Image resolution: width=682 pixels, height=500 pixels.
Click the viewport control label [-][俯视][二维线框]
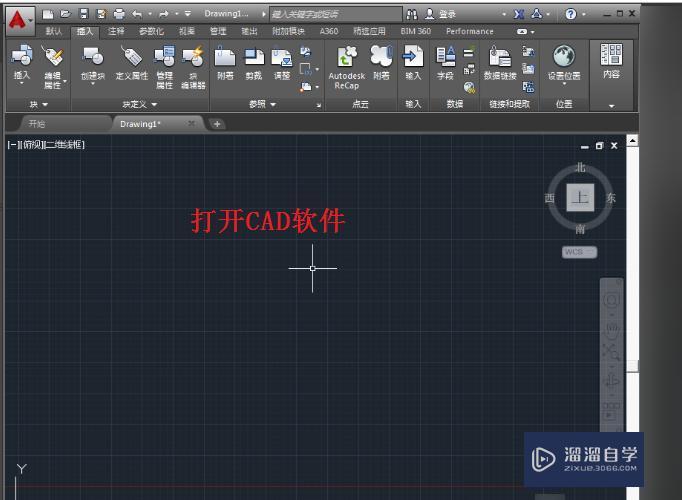[46, 145]
